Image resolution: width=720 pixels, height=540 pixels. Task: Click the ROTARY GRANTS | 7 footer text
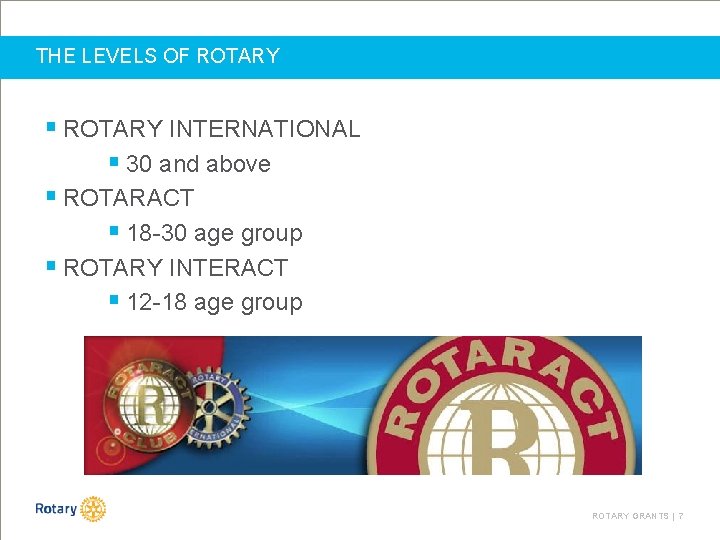[637, 516]
